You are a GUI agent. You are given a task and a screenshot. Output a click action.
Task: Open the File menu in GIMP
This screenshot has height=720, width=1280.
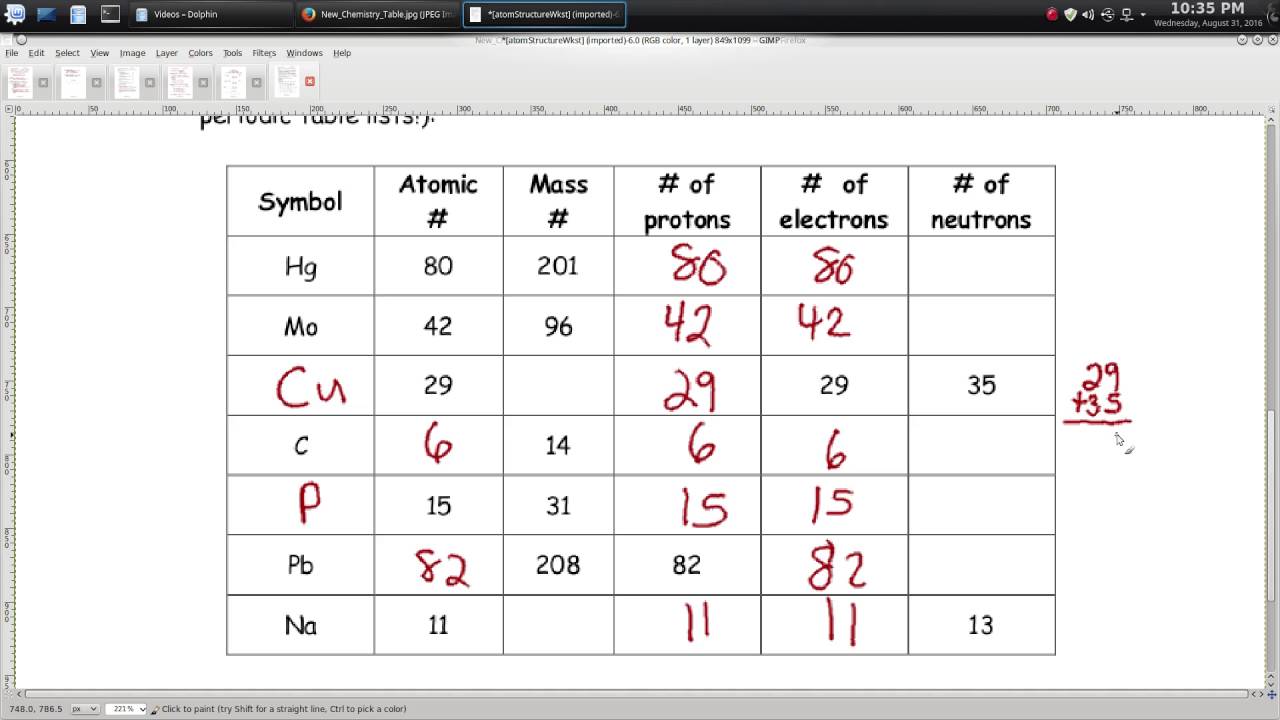coord(11,53)
